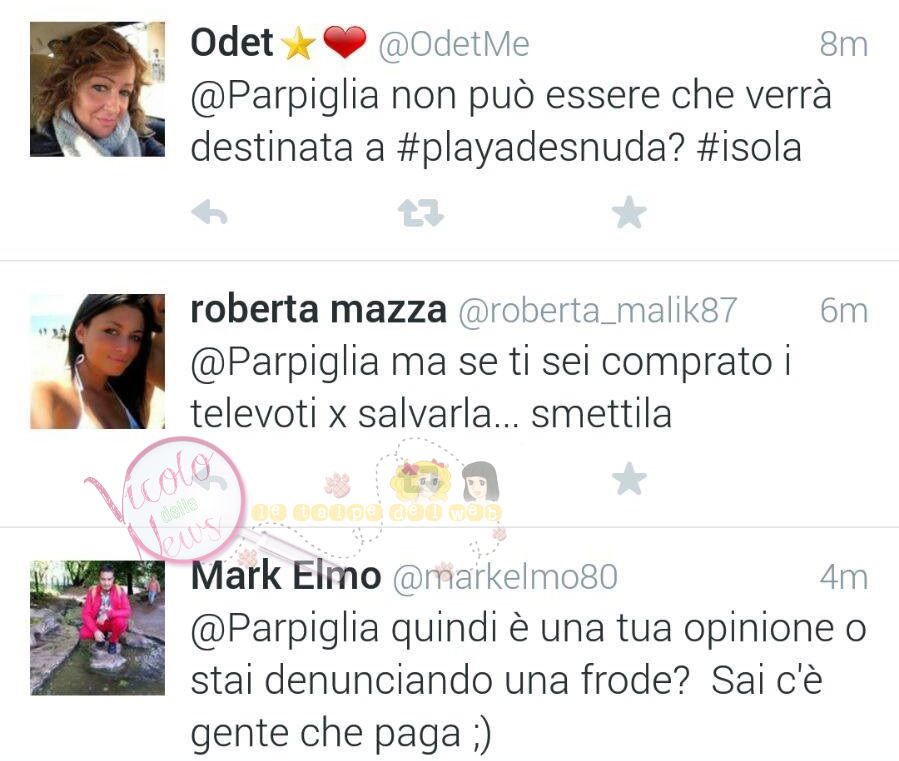Open roberta mazza's profile picture
The image size is (899, 761).
[x=97, y=361]
